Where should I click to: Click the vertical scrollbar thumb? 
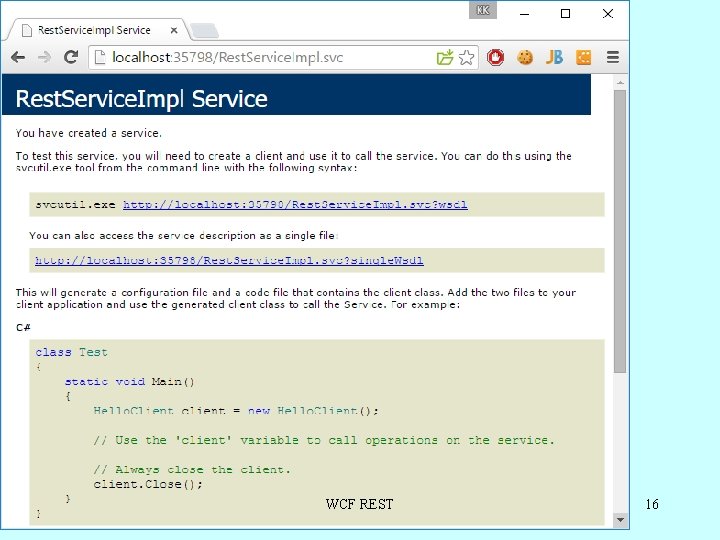(x=620, y=232)
